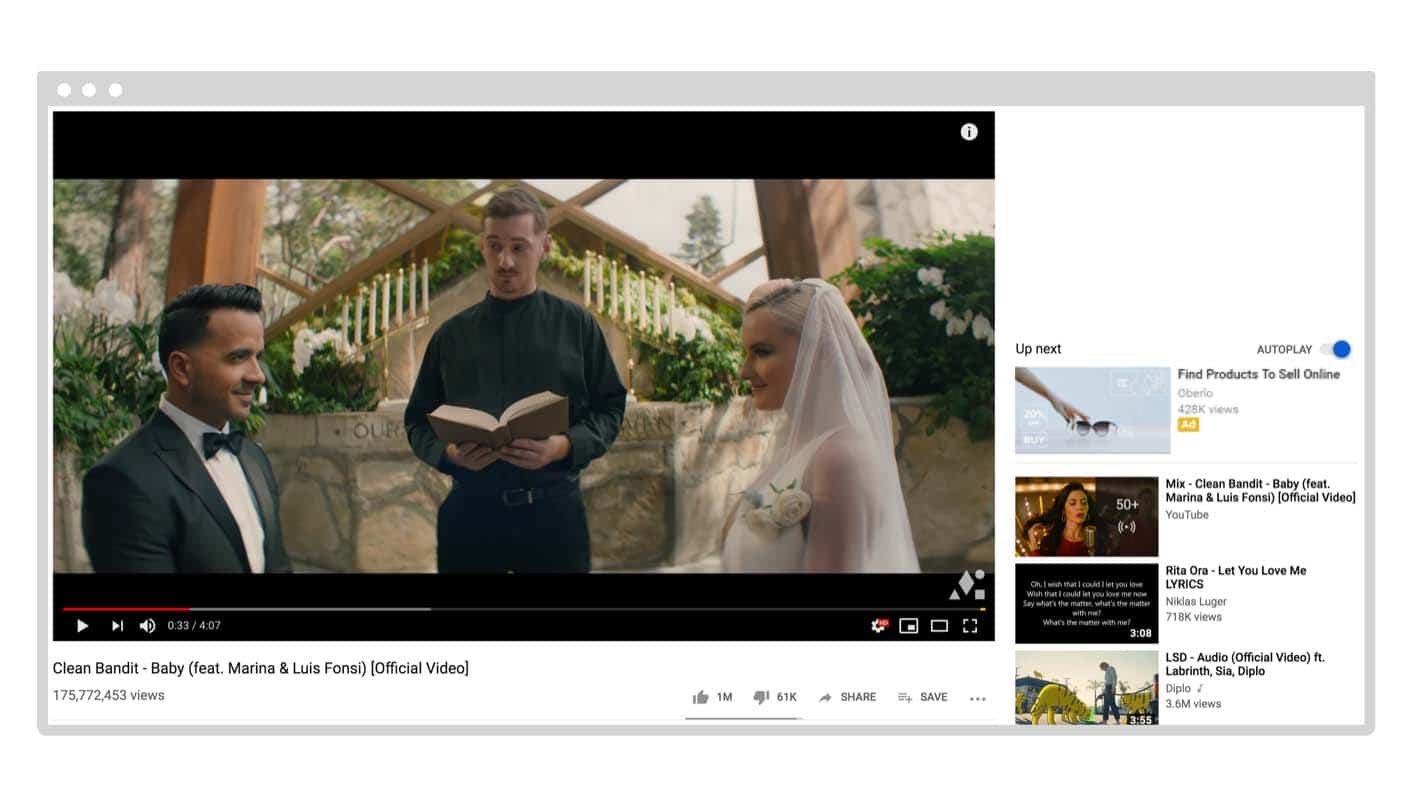Enable theater mode view

coord(939,626)
